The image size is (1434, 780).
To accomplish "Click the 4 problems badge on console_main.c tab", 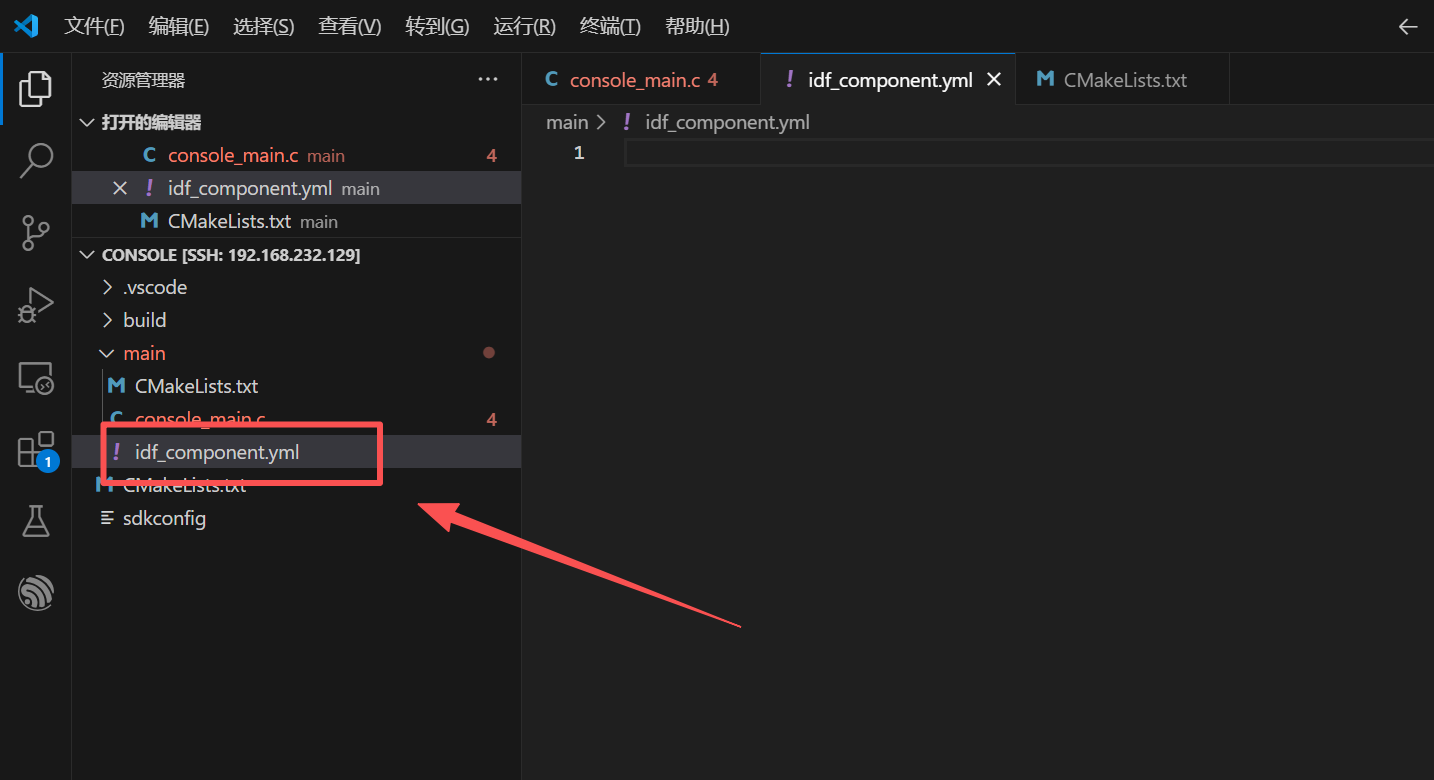I will coord(713,80).
